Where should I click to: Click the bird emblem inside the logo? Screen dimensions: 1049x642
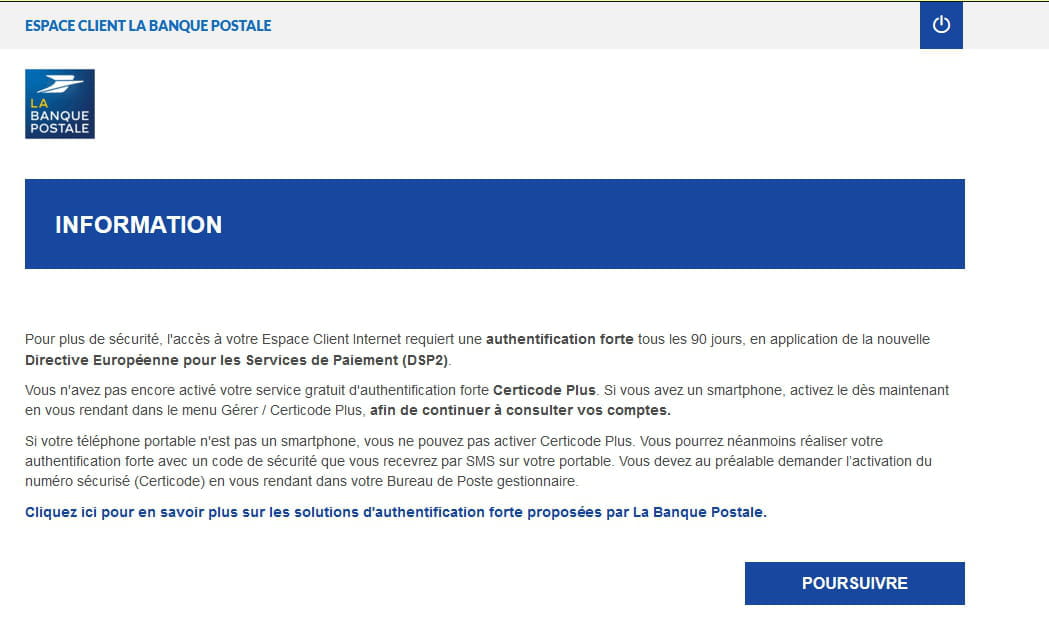click(60, 84)
